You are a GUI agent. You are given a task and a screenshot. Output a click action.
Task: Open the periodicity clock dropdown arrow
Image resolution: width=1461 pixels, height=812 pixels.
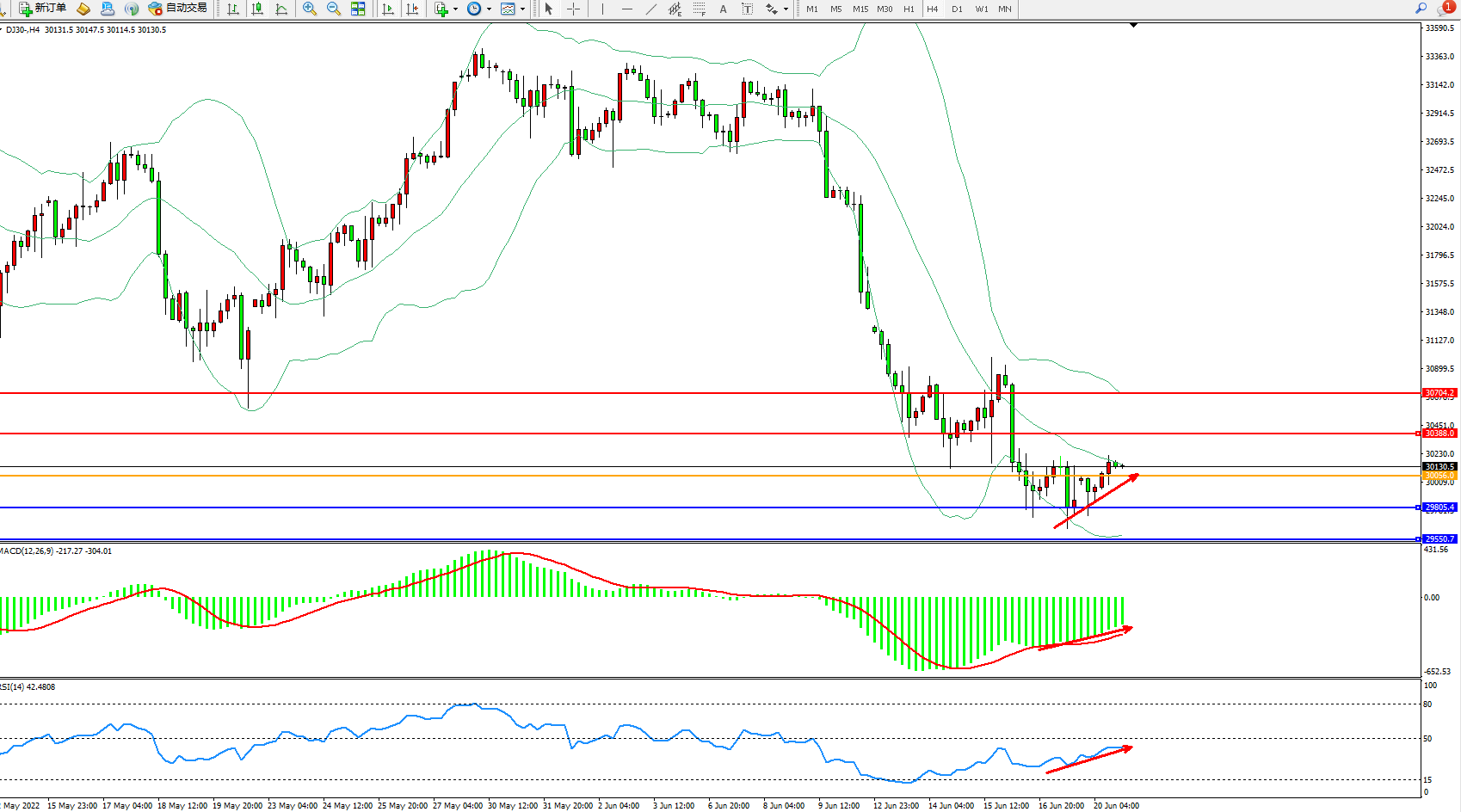coord(489,9)
